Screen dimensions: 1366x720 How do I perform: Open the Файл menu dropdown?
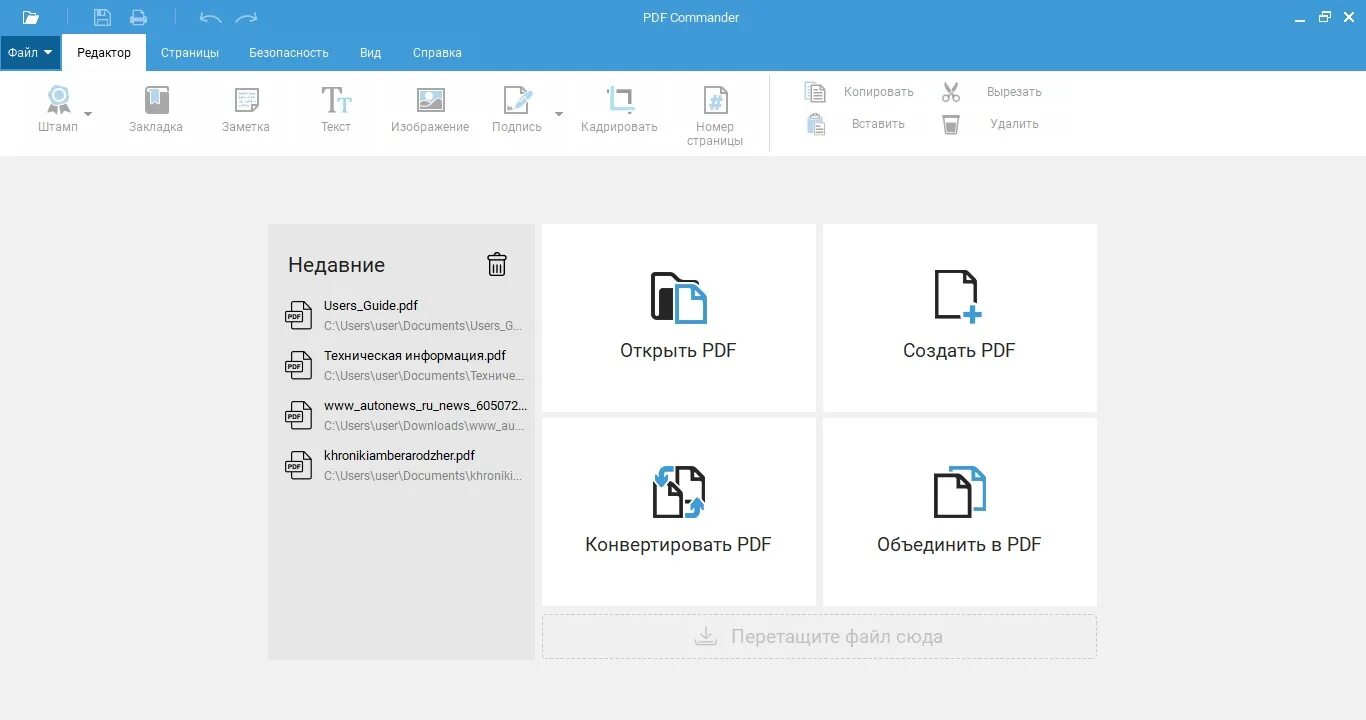coord(30,53)
